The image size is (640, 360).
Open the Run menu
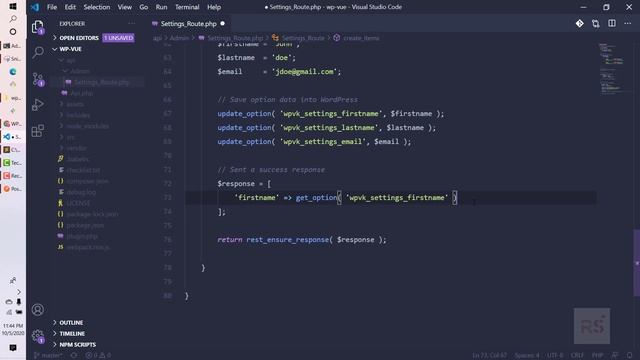click(x=161, y=7)
